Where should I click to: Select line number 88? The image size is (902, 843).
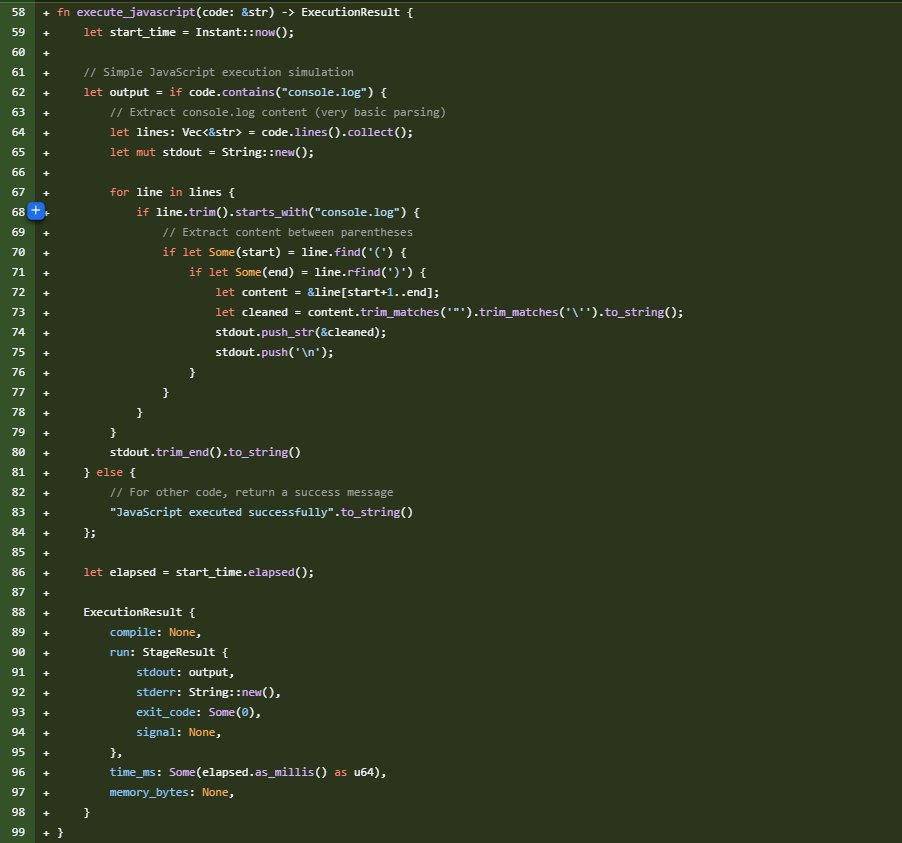click(18, 612)
